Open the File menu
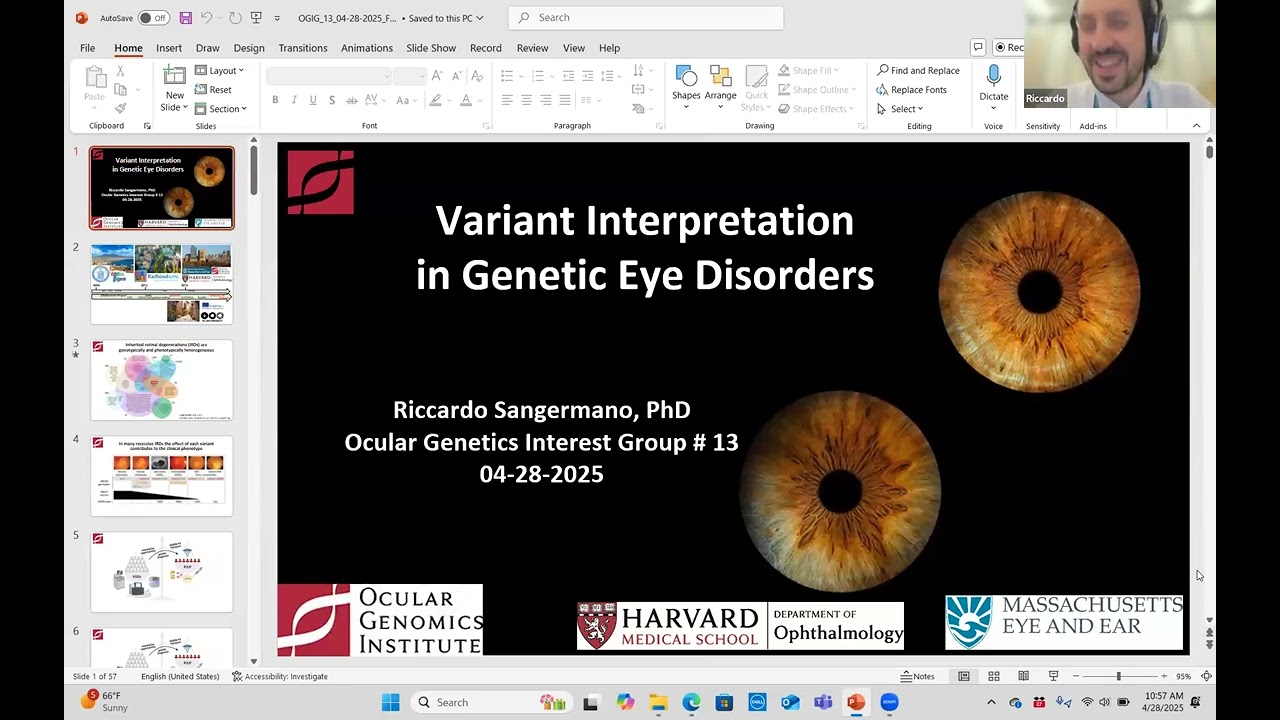1280x720 pixels. click(88, 48)
